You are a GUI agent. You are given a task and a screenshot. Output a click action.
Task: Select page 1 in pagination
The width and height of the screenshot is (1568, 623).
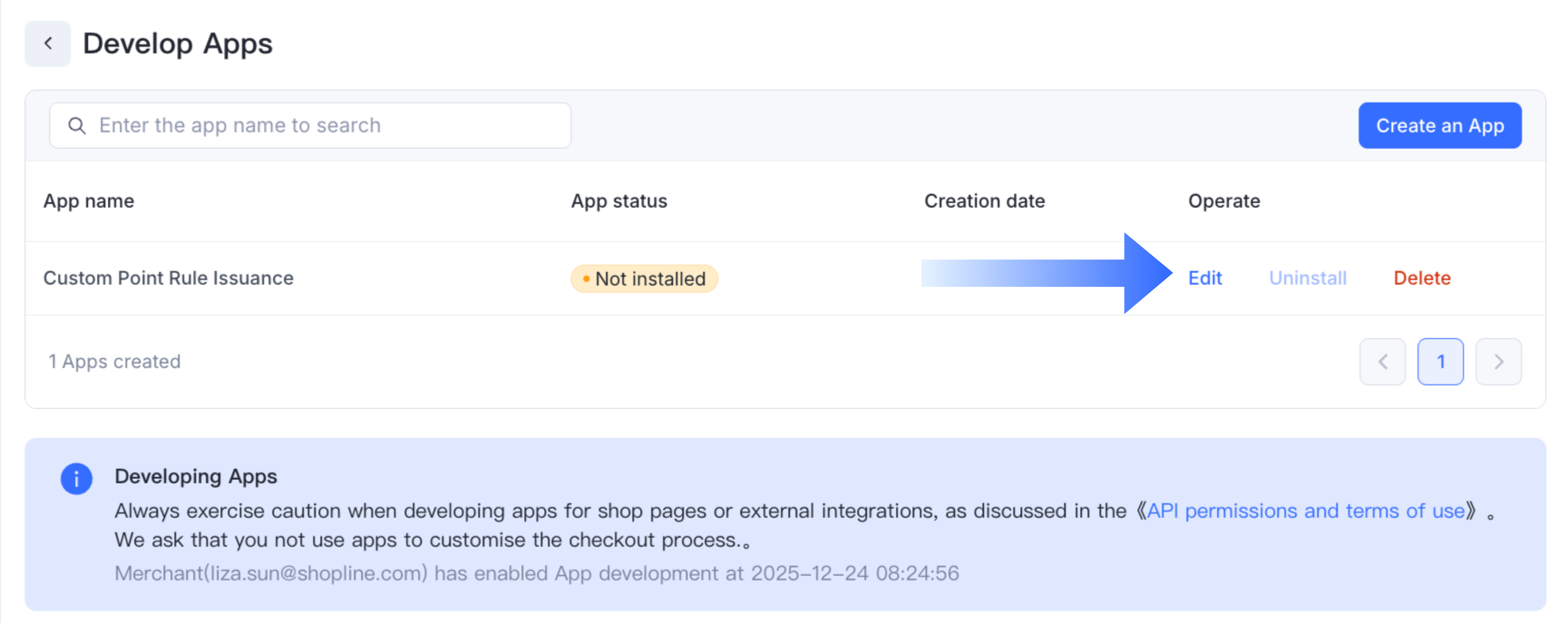click(1440, 362)
